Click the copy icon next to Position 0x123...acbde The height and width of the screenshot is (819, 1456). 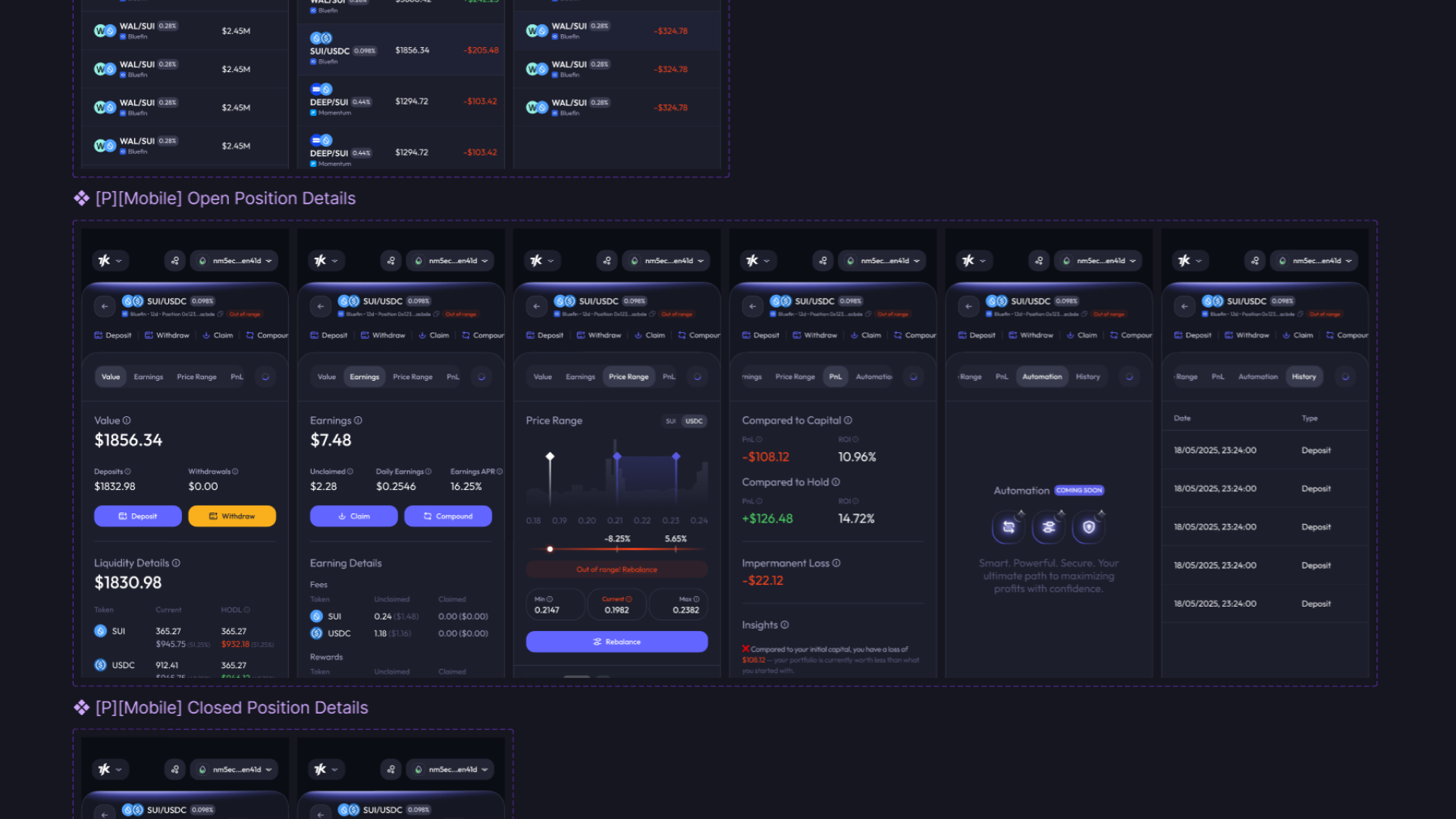(218, 314)
